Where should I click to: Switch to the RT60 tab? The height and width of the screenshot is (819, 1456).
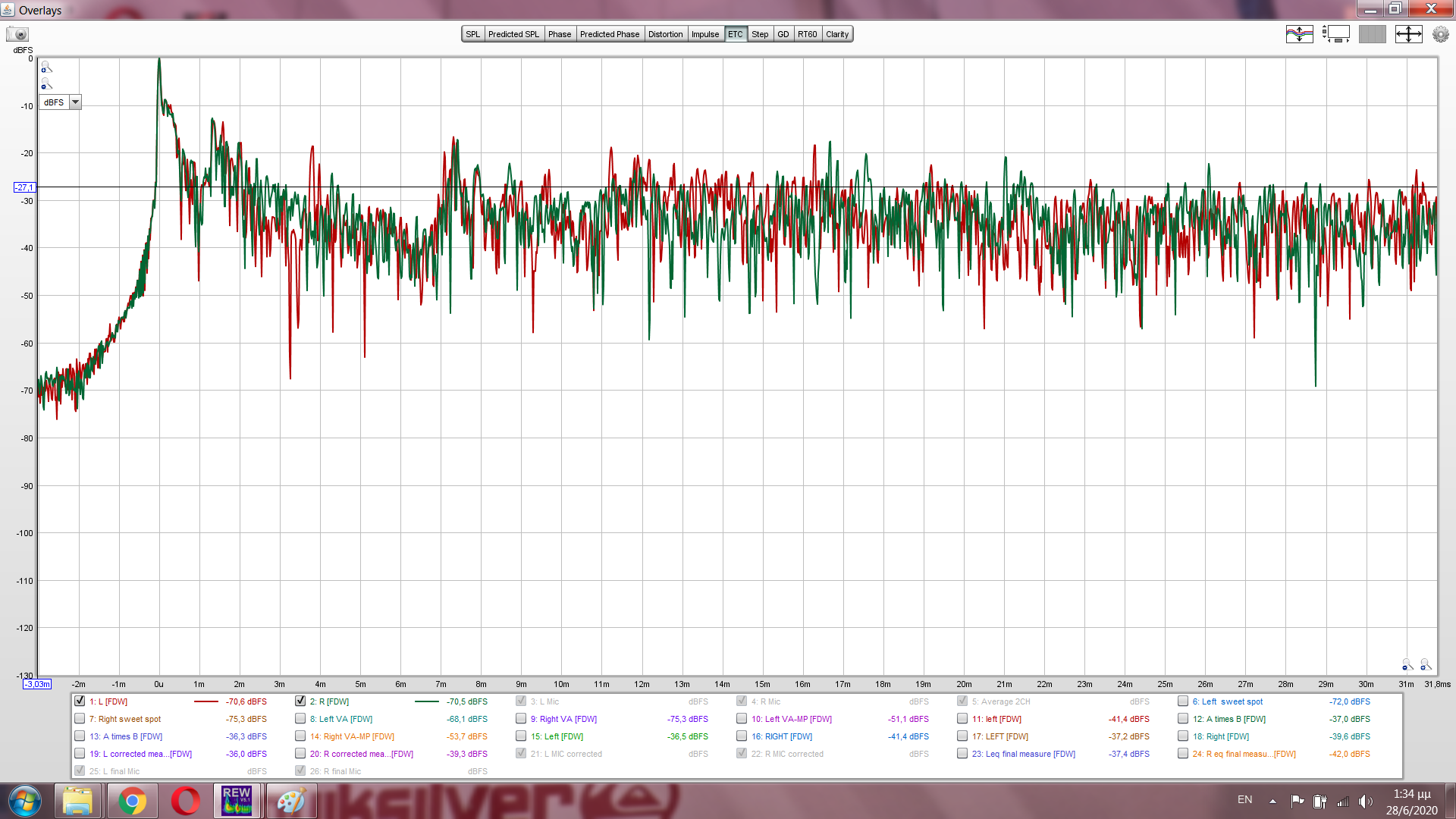point(807,34)
